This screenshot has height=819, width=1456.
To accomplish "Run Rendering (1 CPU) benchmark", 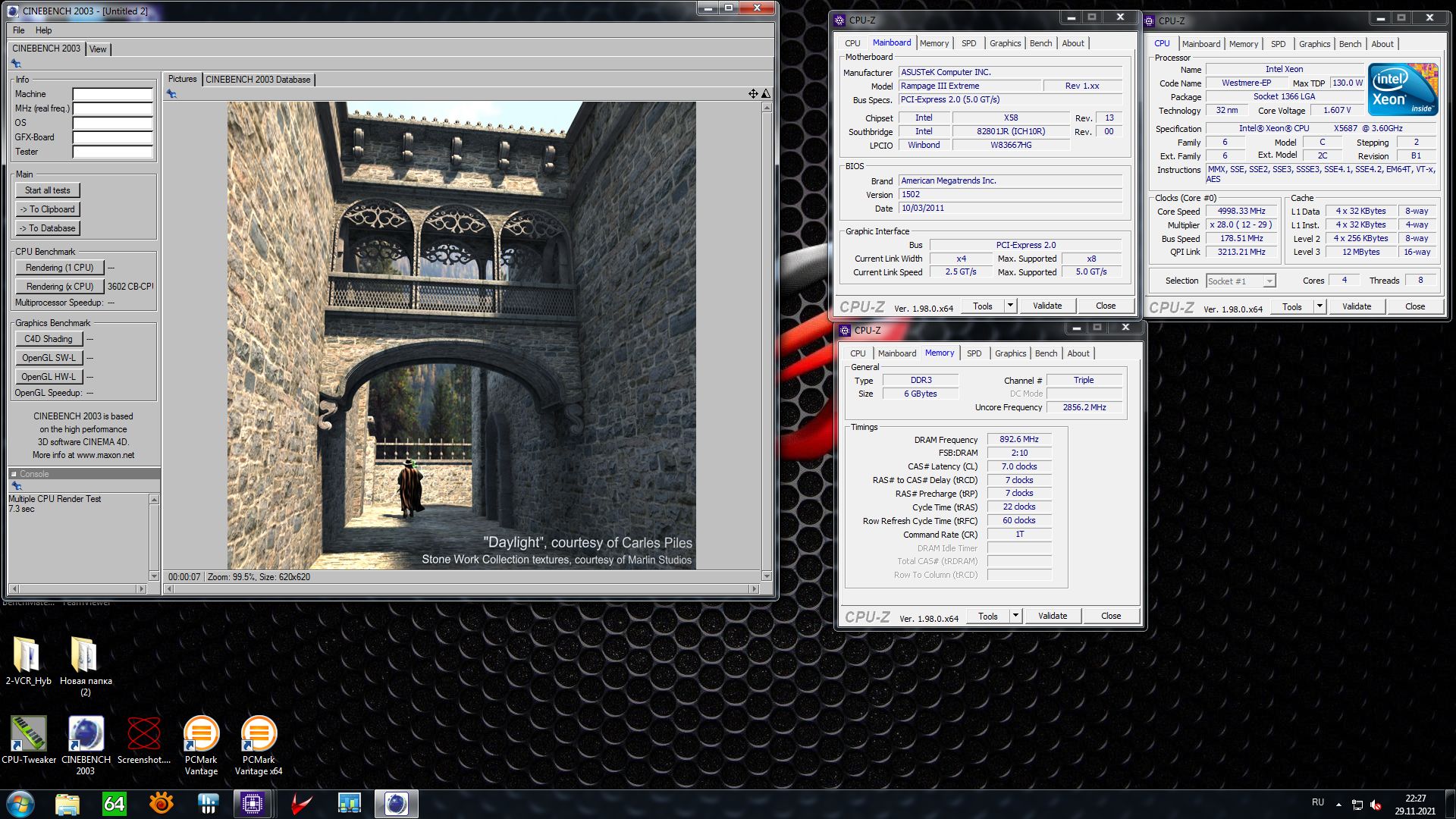I will pos(59,268).
